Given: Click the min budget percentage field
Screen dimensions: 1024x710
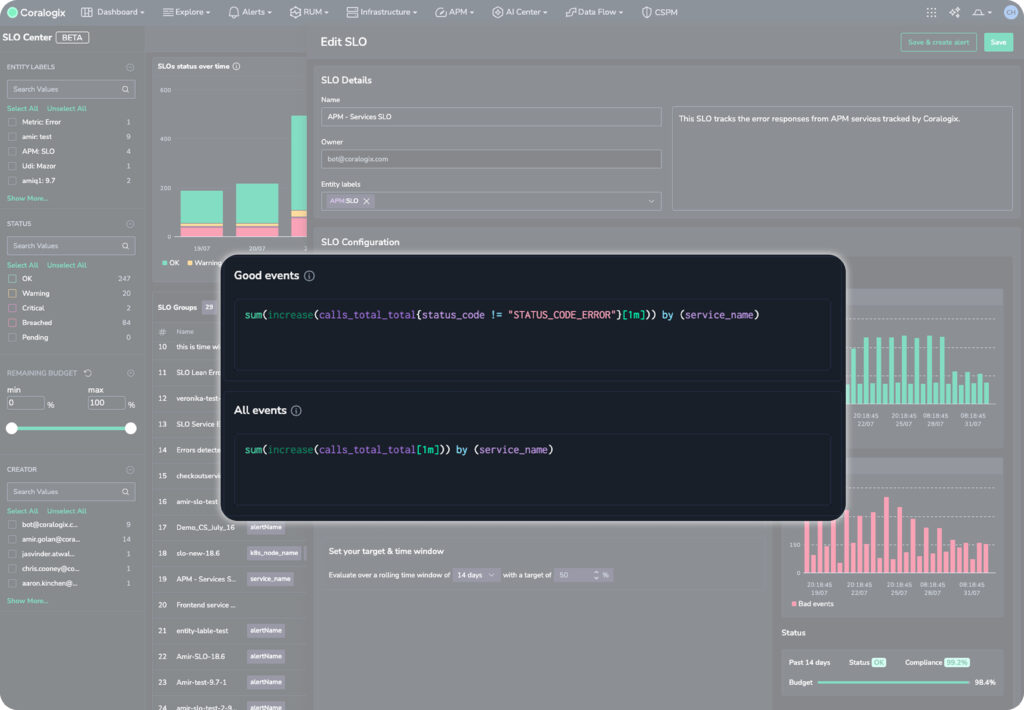Looking at the screenshot, I should [x=25, y=403].
